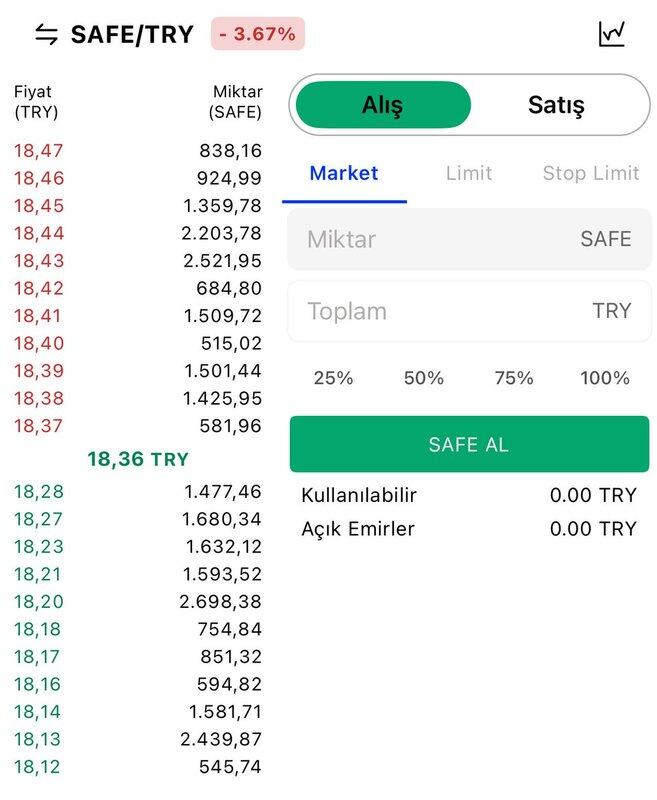Select the Market order tab
657x800 pixels.
(344, 173)
